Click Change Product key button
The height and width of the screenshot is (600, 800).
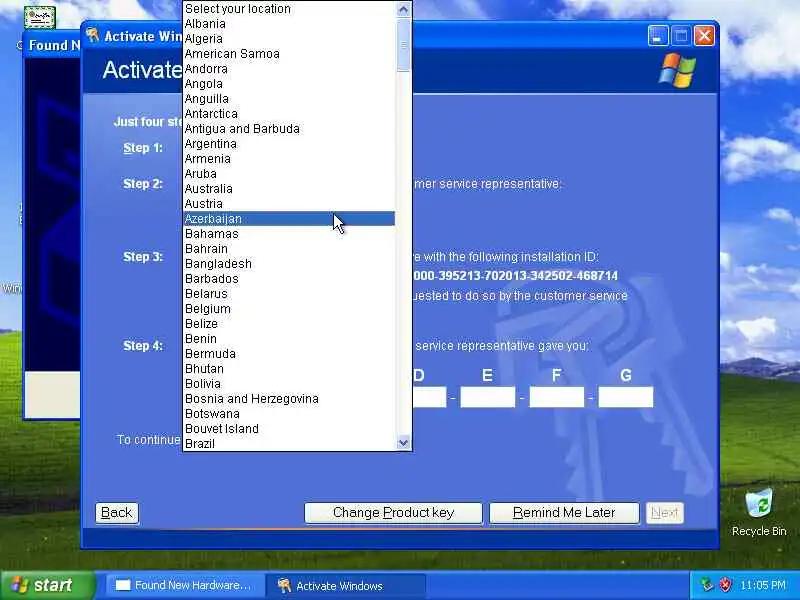coord(393,513)
